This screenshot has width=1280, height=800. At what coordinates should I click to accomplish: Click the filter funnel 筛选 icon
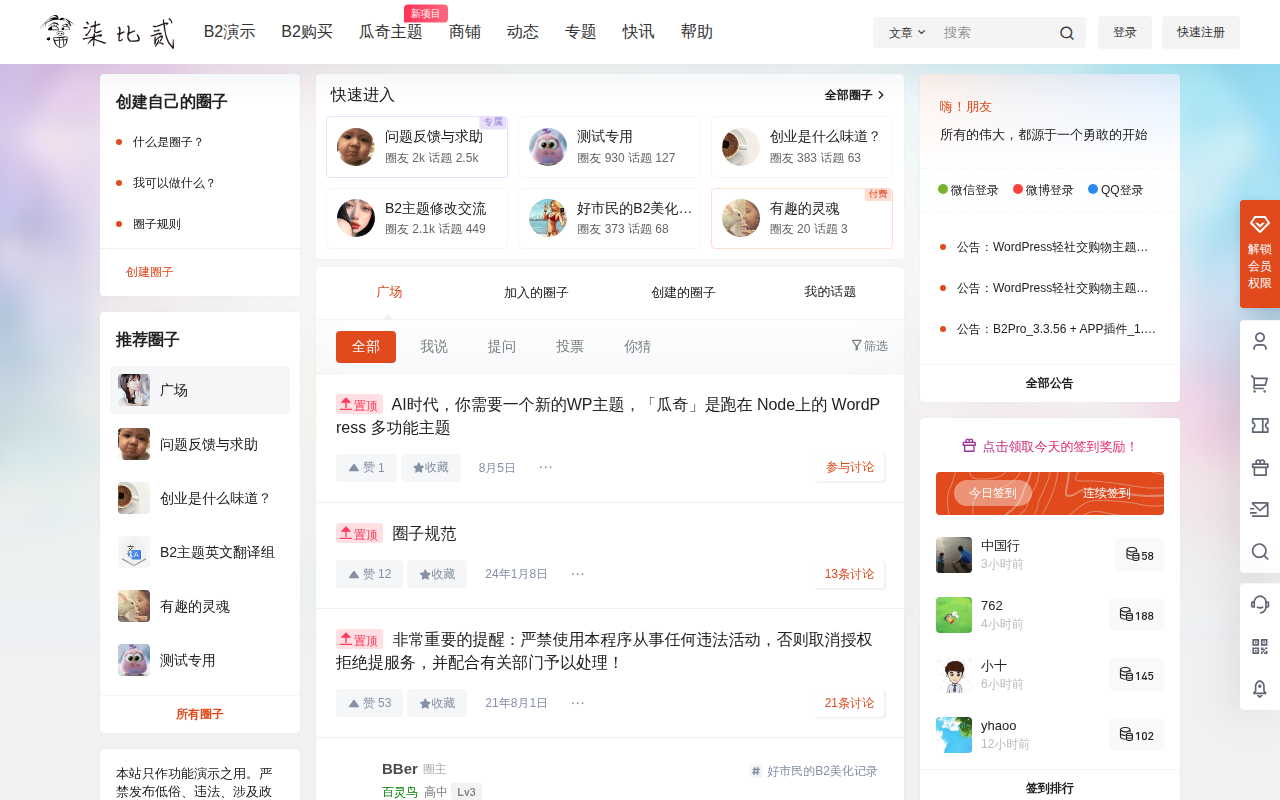869,346
